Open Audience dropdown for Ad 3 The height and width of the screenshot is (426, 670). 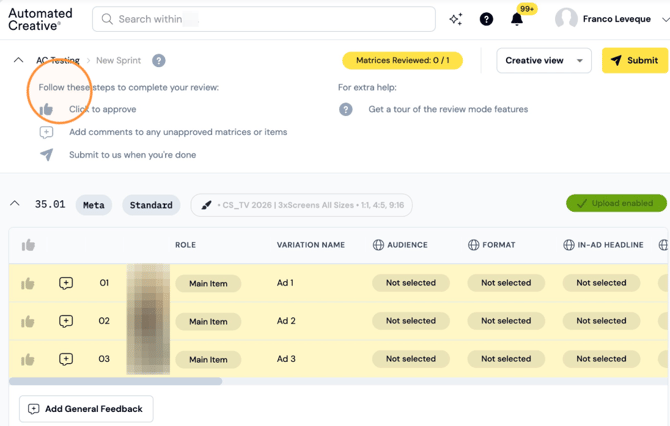pyautogui.click(x=411, y=359)
